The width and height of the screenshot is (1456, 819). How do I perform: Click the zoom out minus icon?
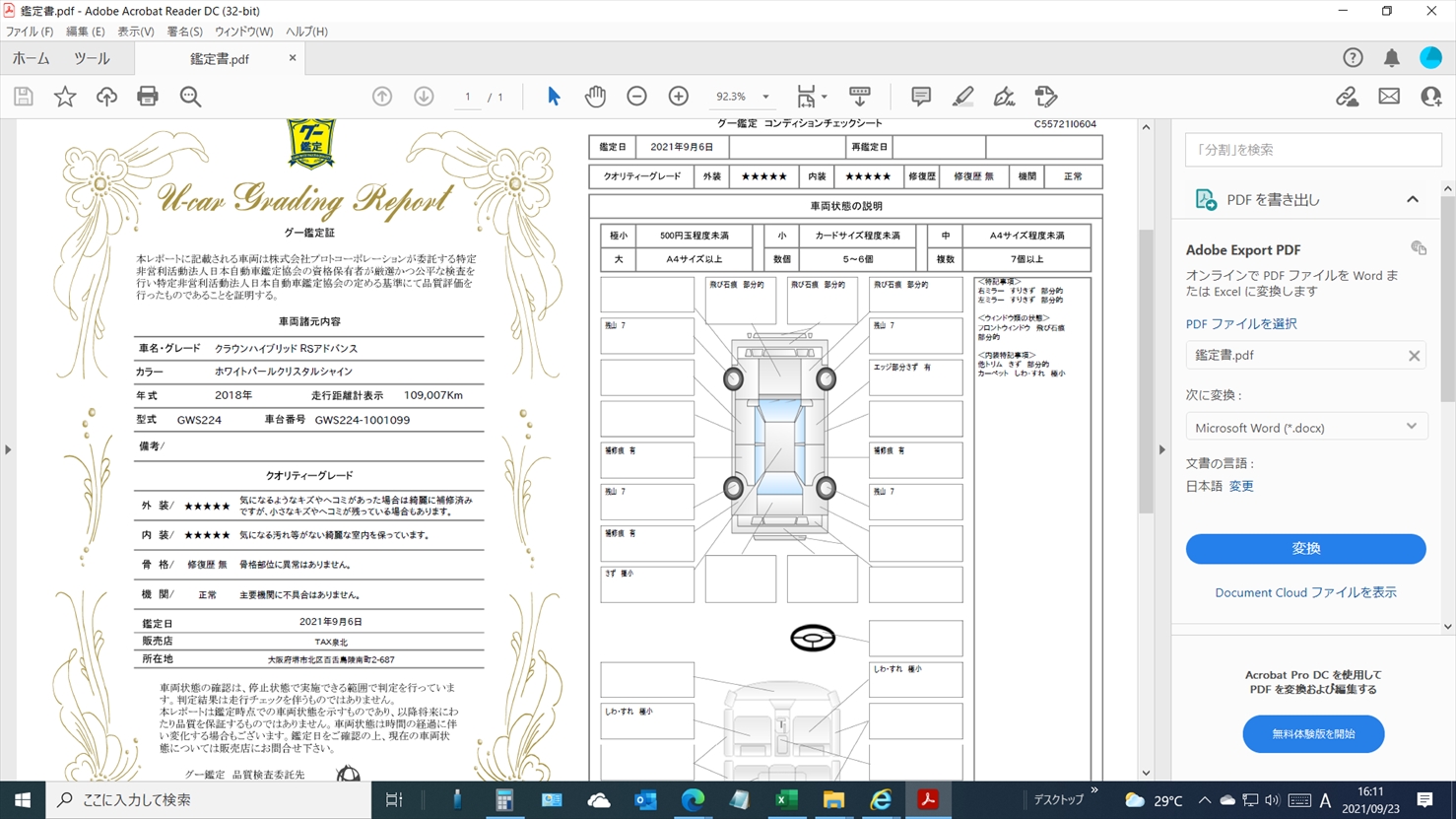coord(637,97)
